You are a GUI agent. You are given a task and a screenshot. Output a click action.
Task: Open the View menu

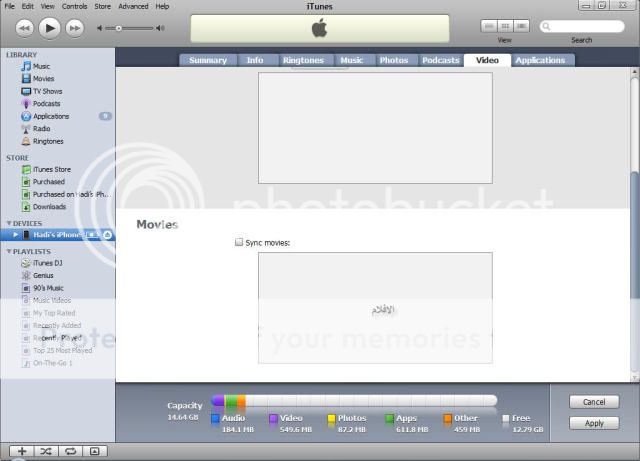click(x=47, y=7)
